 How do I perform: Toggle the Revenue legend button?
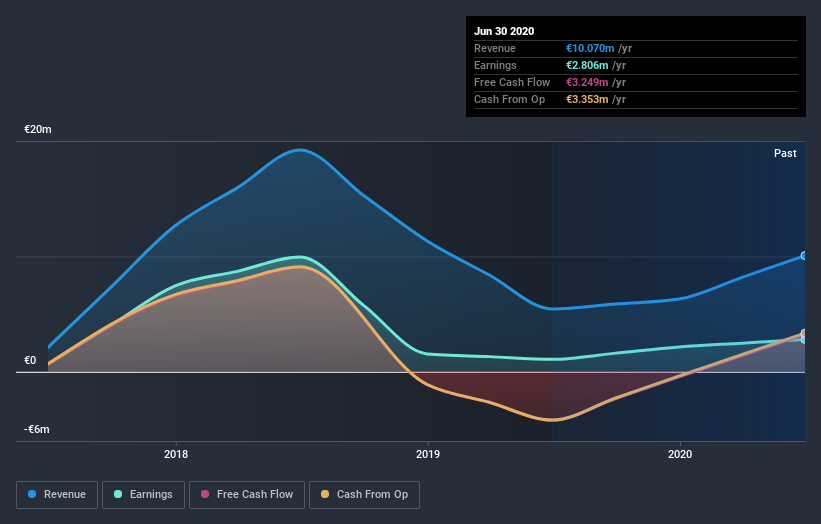click(x=57, y=495)
